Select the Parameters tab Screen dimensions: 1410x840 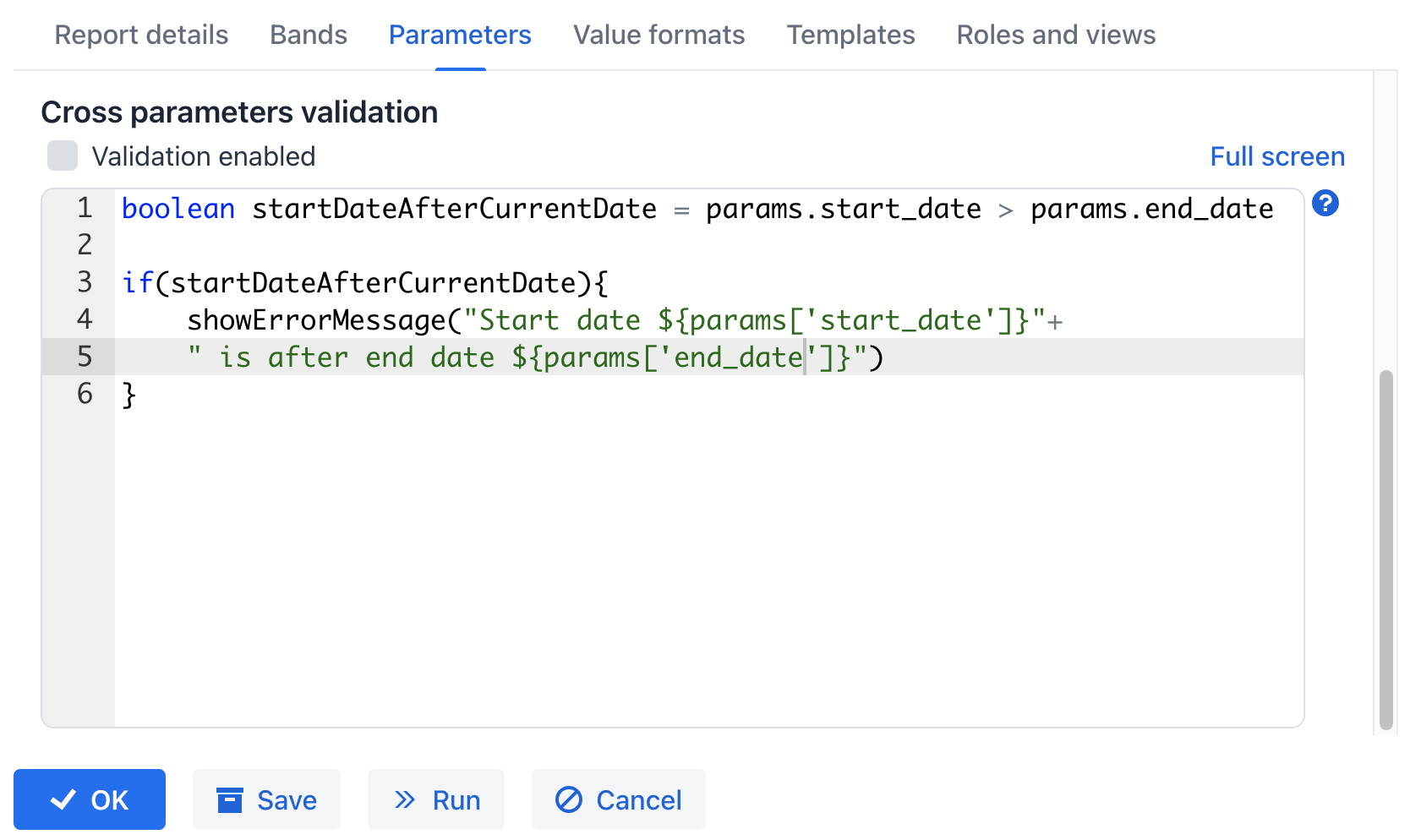[459, 35]
